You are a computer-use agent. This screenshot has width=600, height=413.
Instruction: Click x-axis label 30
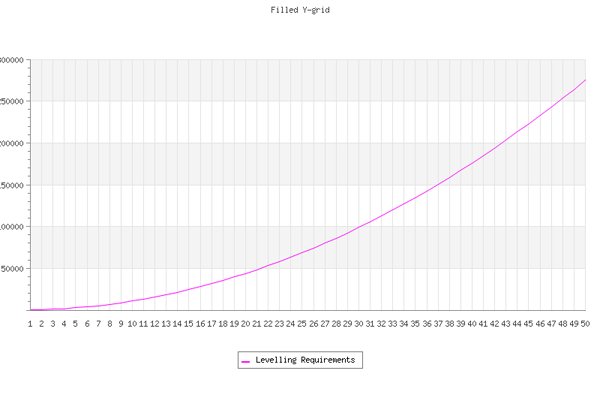358,324
